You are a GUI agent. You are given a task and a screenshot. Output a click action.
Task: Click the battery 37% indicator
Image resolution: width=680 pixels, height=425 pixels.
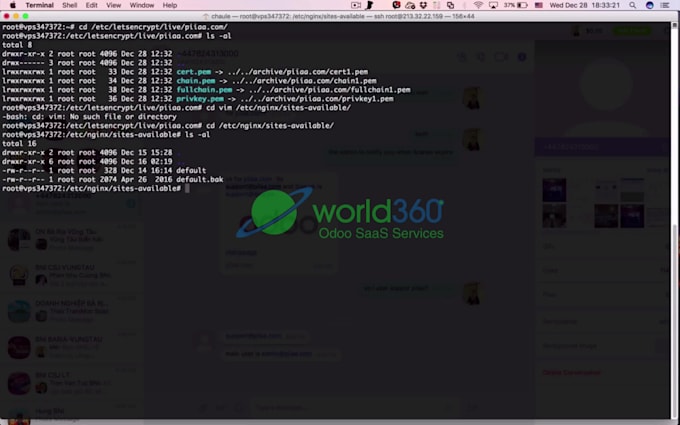(516, 5)
